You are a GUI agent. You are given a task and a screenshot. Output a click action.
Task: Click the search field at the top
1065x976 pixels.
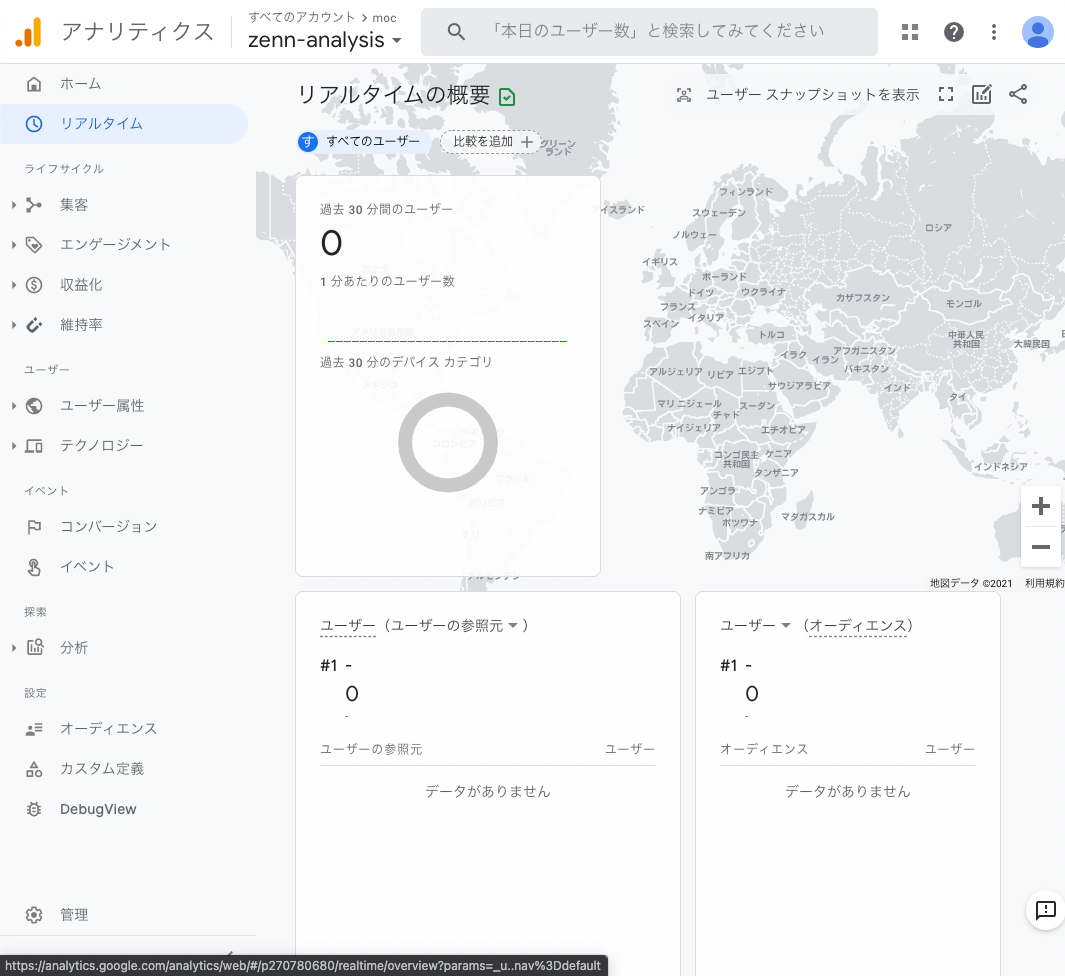(x=649, y=31)
